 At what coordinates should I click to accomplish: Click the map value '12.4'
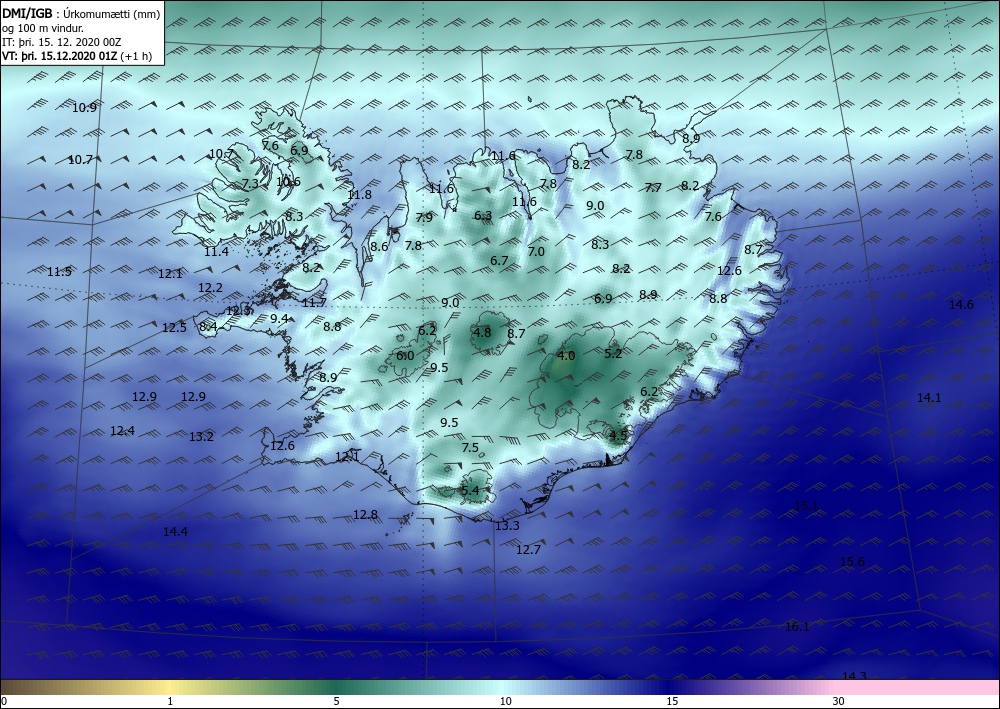[x=122, y=430]
